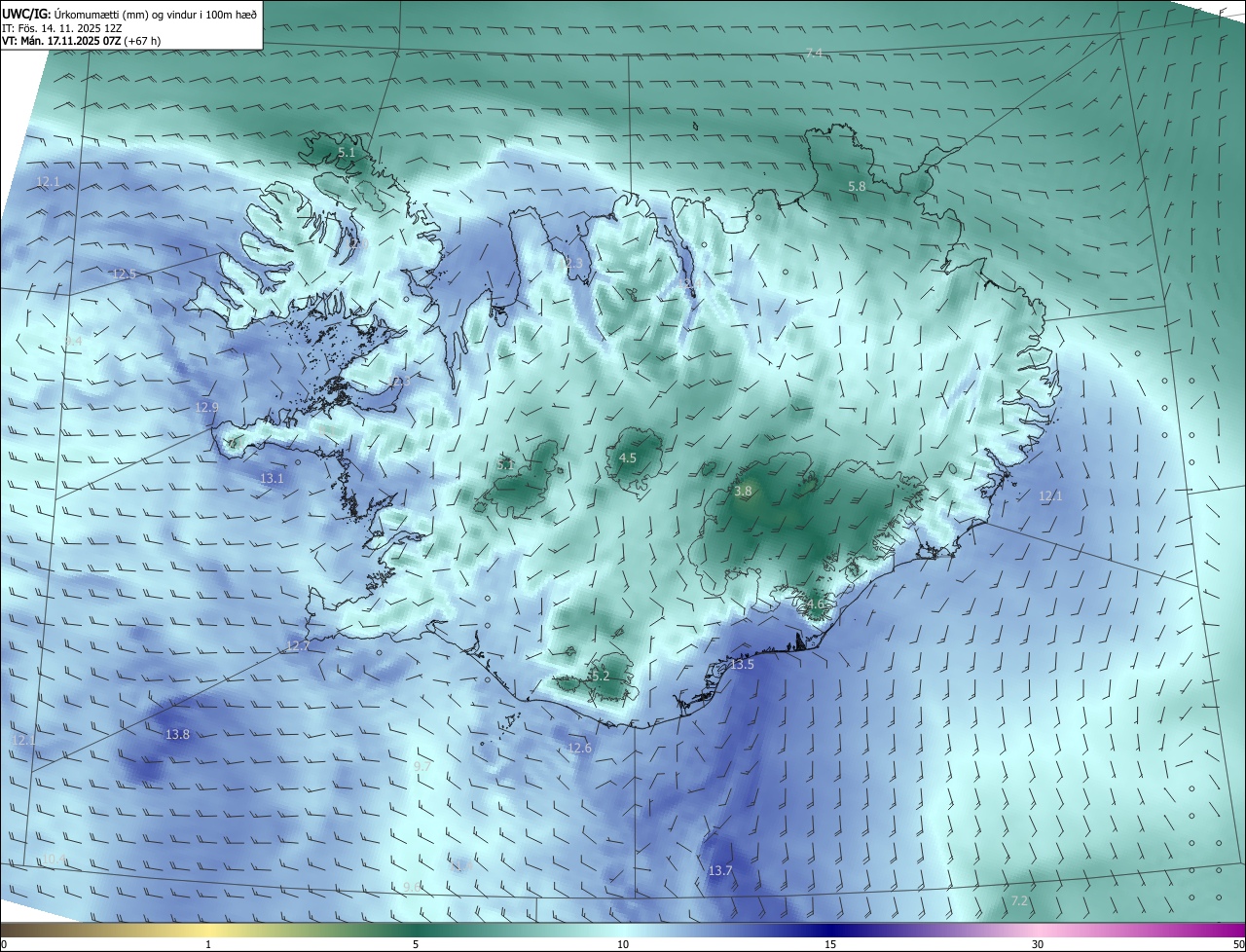
Task: Click the 12.9 value label on the map
Action: pos(206,408)
